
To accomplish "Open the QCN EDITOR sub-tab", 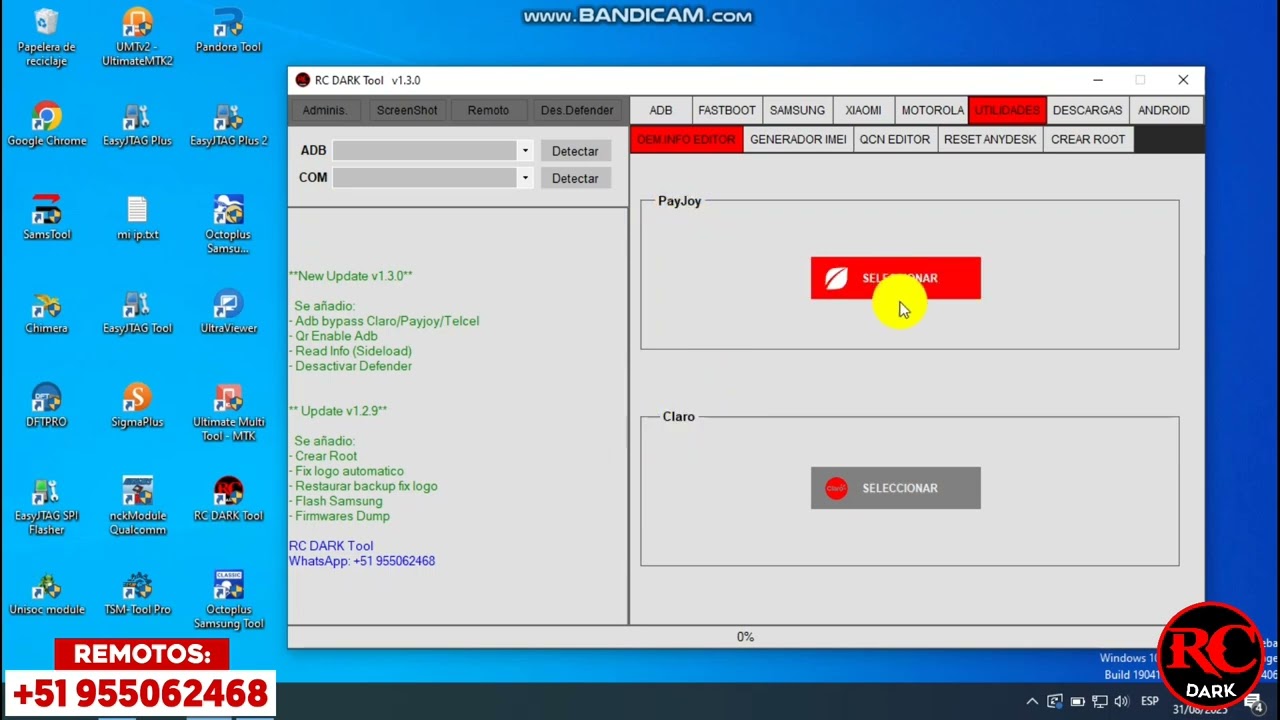I will point(894,139).
